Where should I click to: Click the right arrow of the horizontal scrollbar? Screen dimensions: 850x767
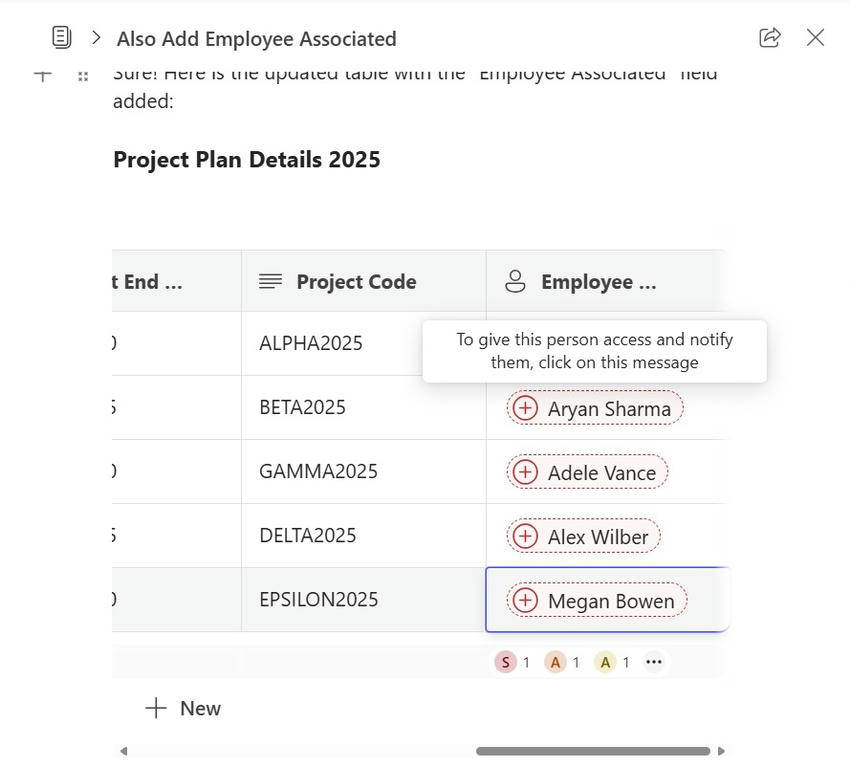[x=721, y=749]
